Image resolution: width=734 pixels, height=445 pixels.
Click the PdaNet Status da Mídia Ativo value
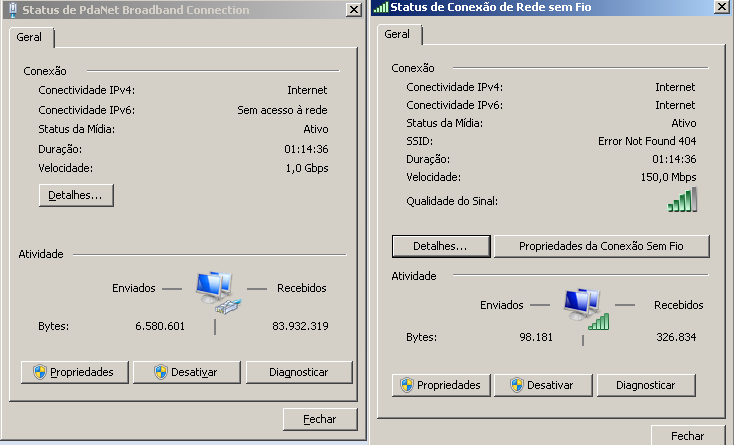coord(316,129)
